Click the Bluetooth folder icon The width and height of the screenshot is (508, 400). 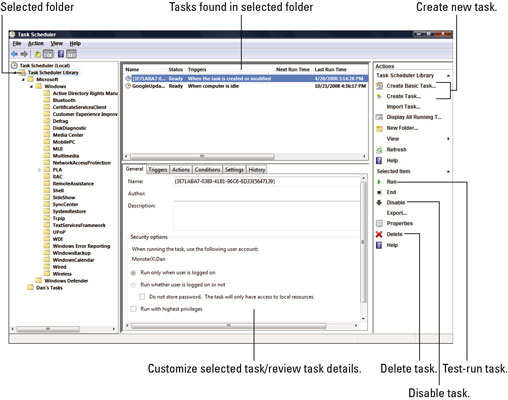click(47, 100)
